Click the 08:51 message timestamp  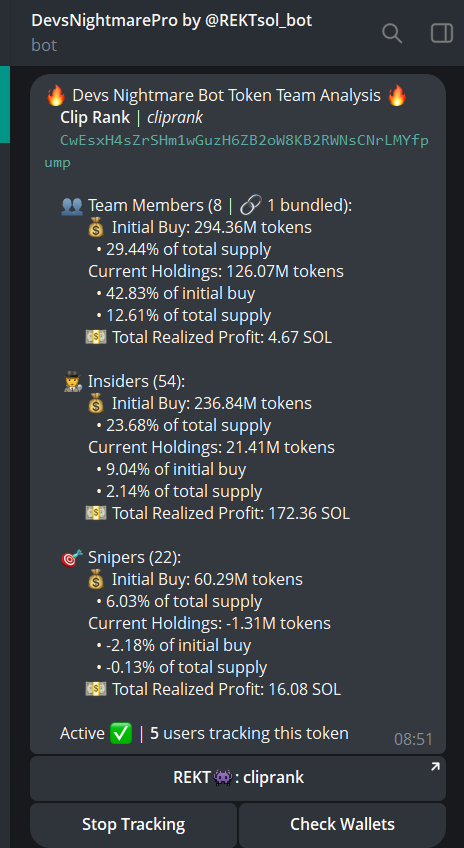tap(413, 739)
